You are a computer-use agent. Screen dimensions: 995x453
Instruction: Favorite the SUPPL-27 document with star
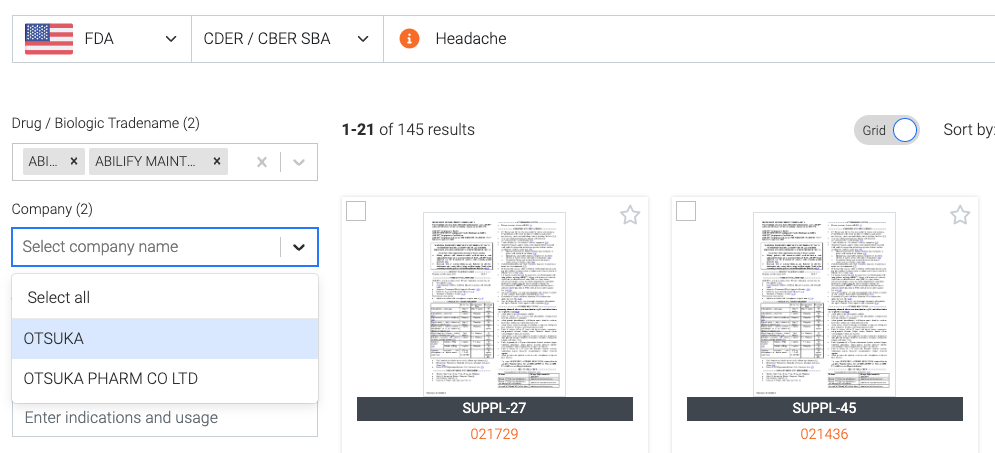click(x=629, y=215)
